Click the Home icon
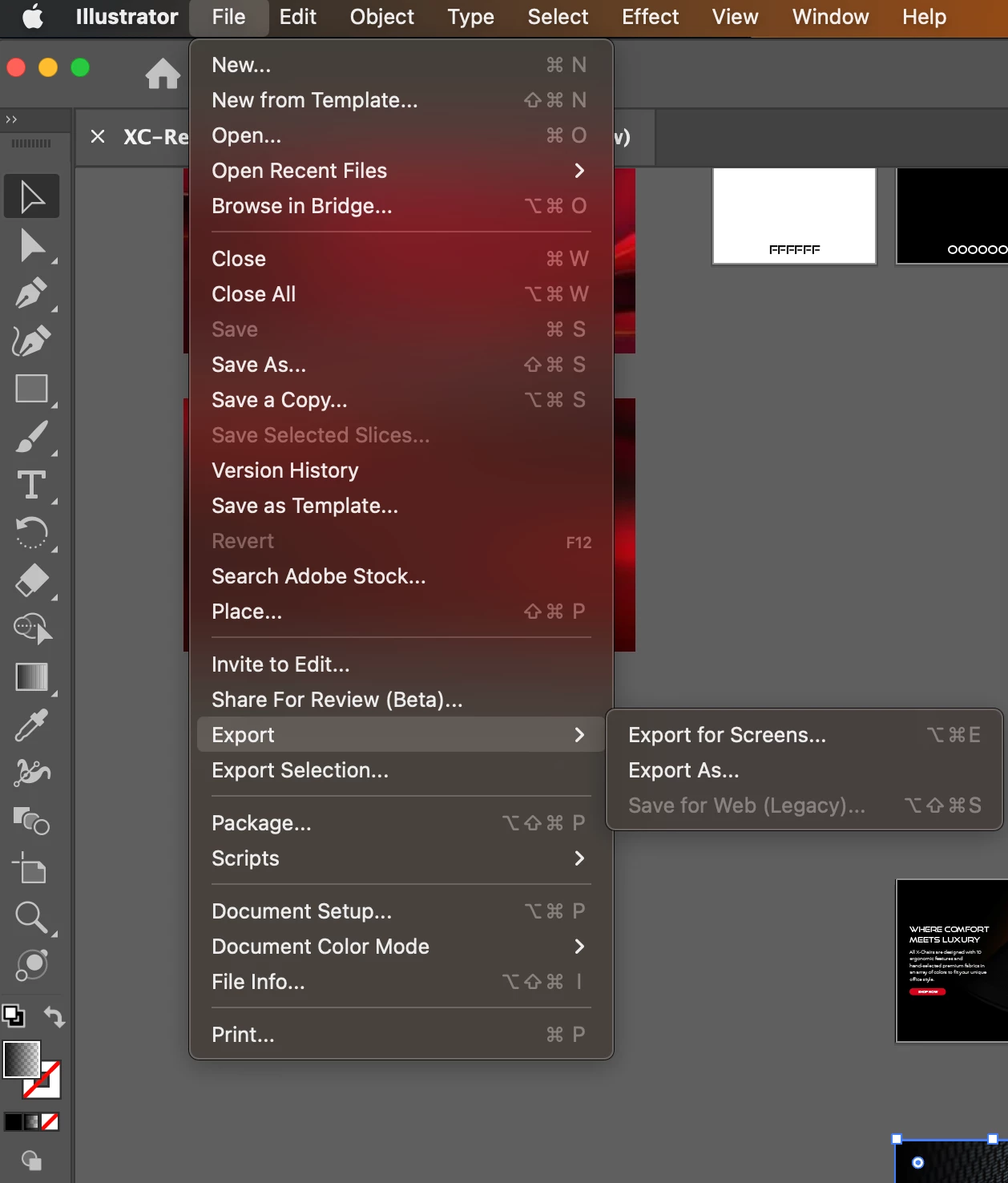 pos(163,74)
